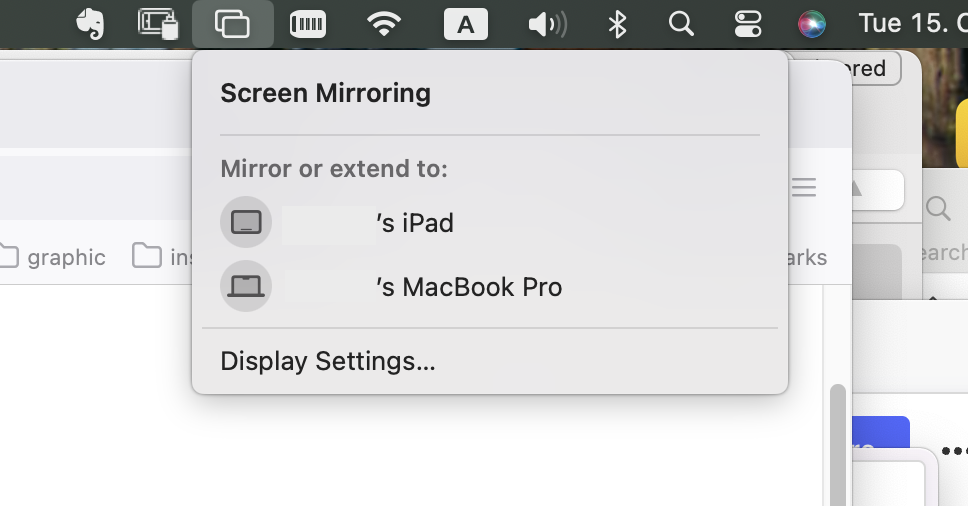Click the hamburger lines icon in background window
Viewport: 968px width, 506px height.
(804, 187)
